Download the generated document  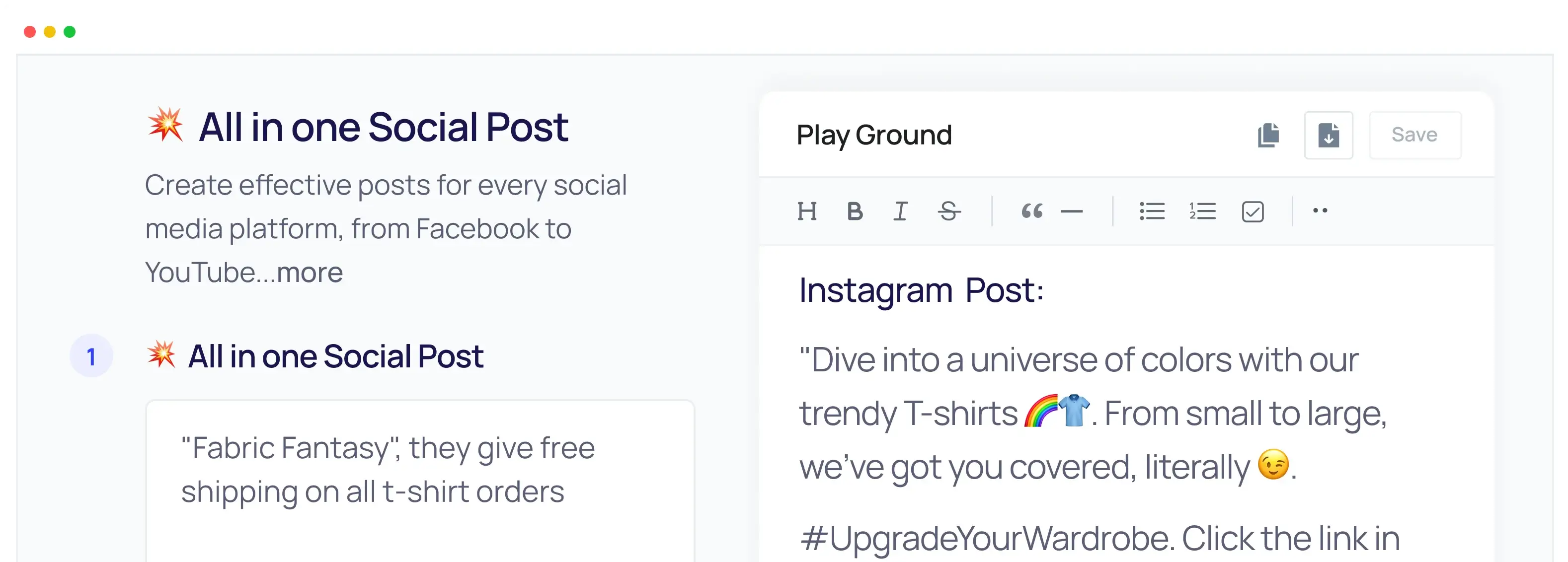point(1329,135)
